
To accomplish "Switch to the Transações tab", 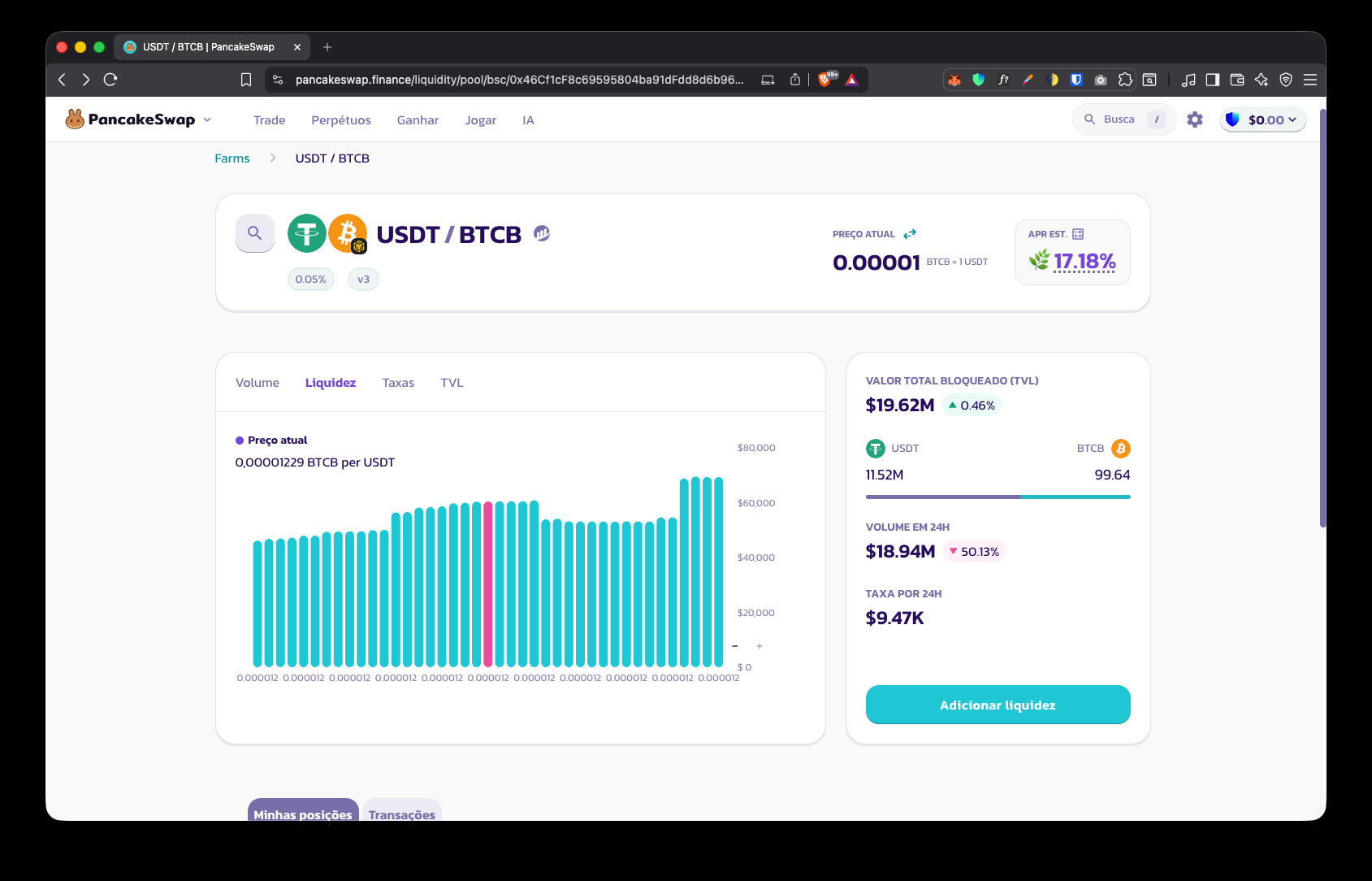I will [402, 809].
